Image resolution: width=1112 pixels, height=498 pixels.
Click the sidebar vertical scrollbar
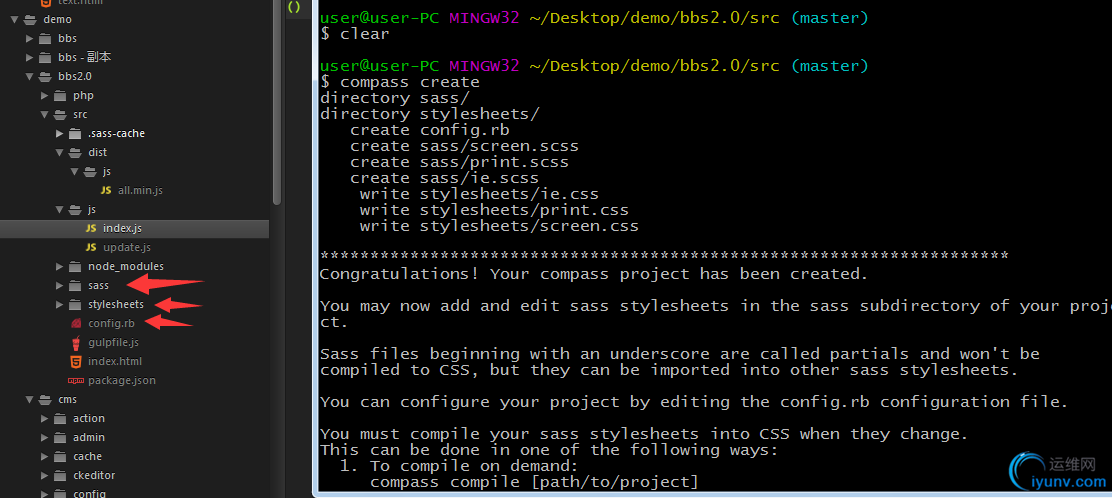click(x=277, y=100)
